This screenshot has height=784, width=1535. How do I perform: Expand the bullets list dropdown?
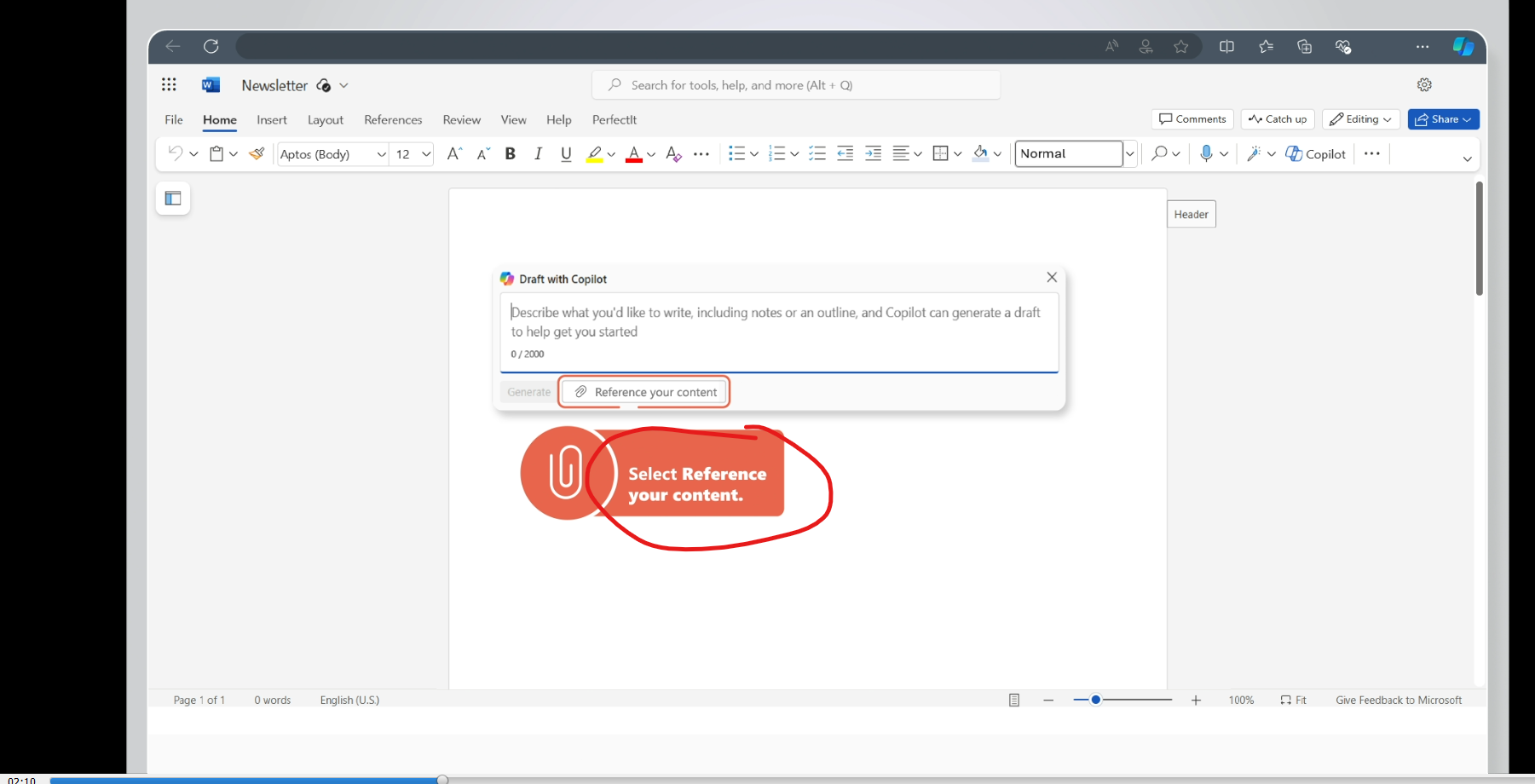(x=754, y=154)
